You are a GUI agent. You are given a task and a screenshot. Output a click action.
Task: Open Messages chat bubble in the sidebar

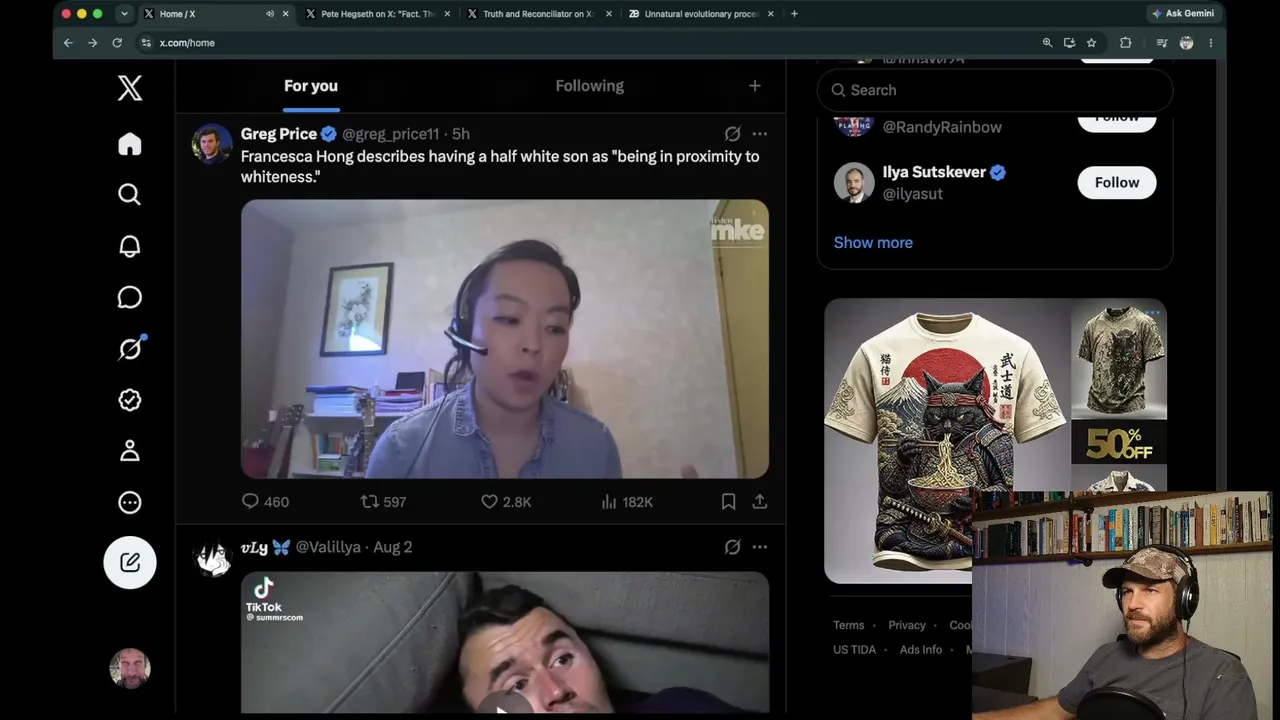(x=130, y=297)
